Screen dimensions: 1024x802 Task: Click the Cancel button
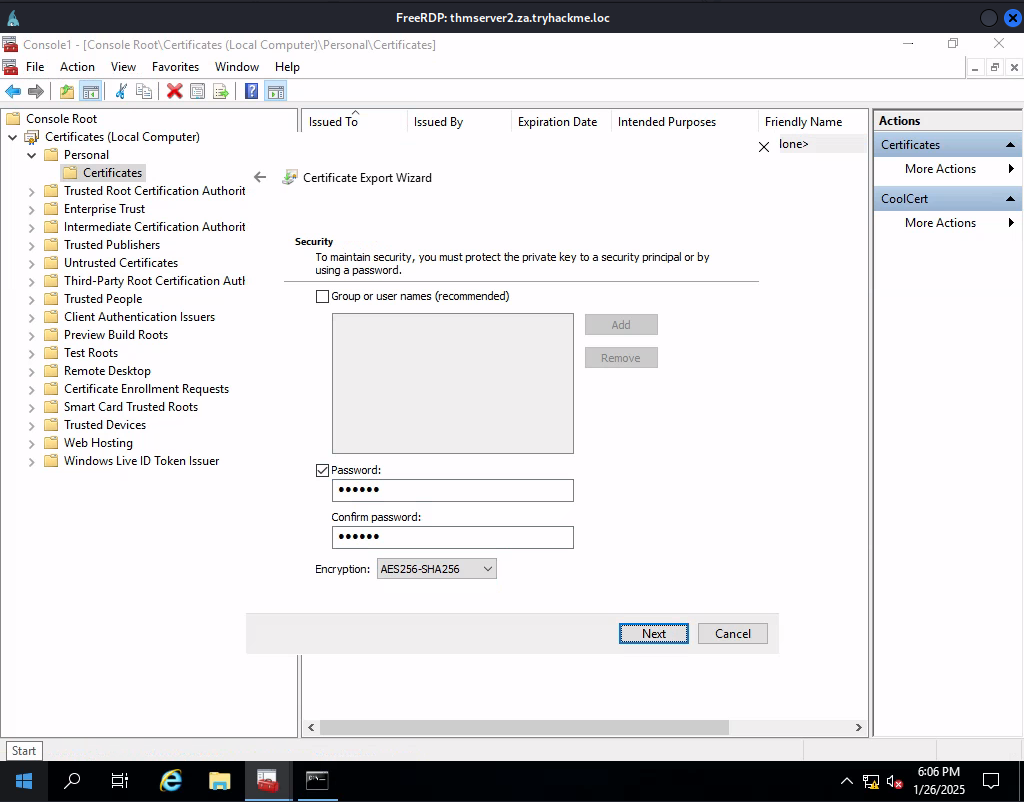(733, 634)
